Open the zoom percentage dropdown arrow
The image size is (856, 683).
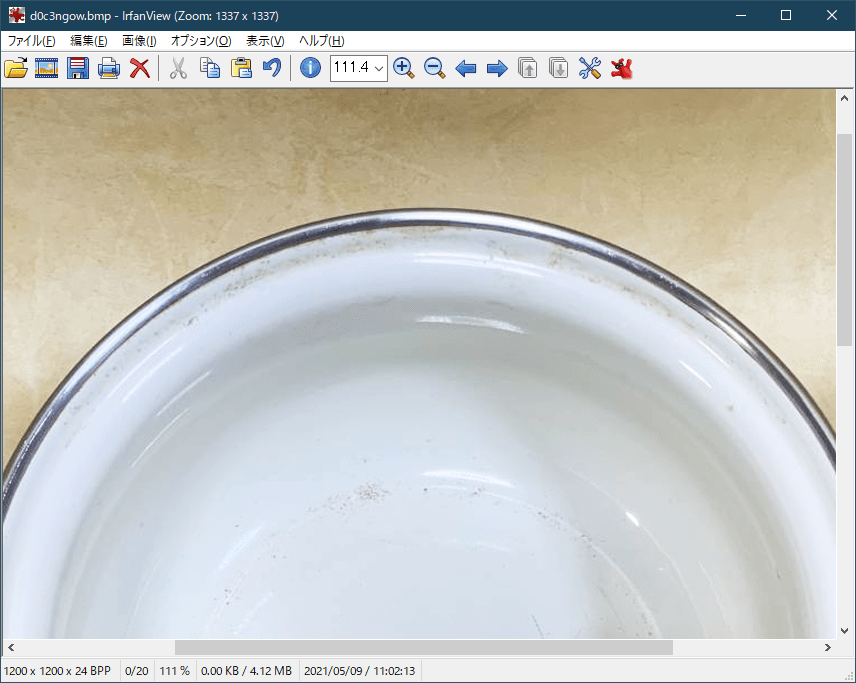[379, 68]
